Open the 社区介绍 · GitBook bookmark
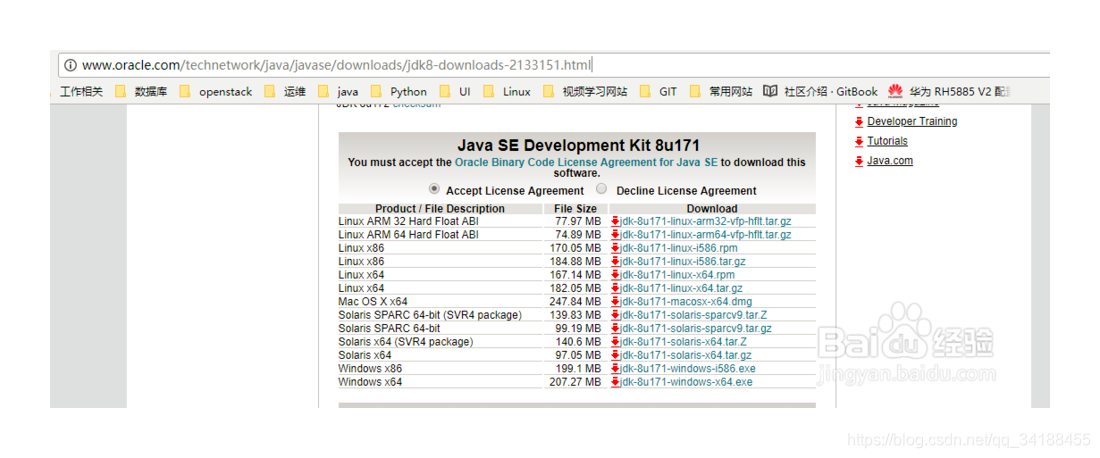The image size is (1100, 458). click(821, 92)
